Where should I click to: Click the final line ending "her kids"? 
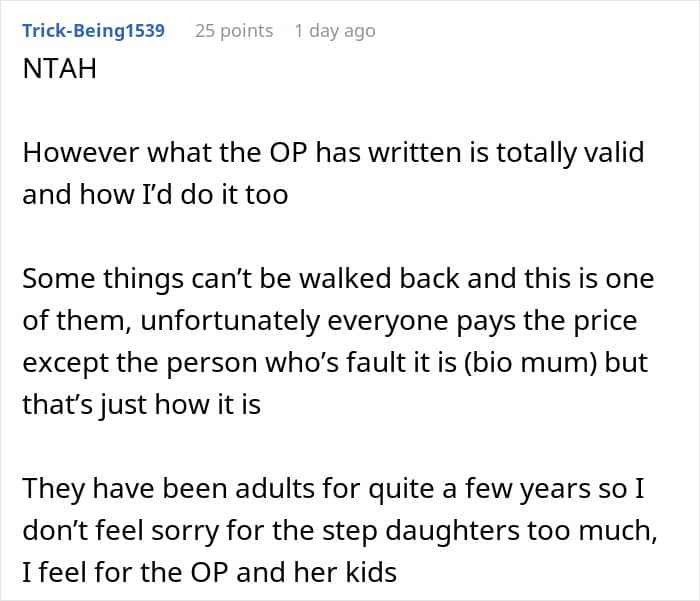209,573
